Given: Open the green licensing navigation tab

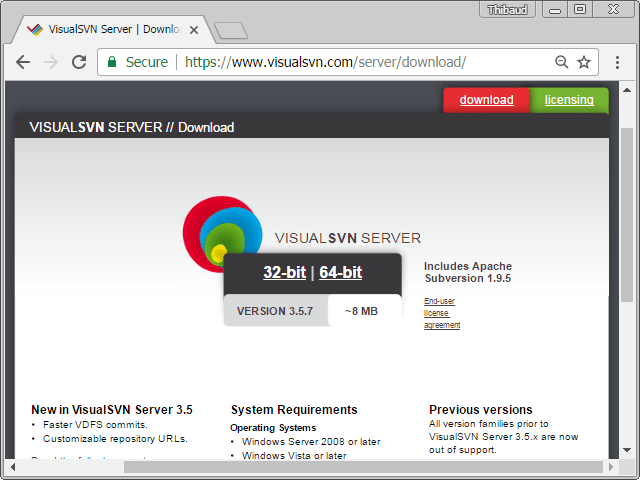Looking at the screenshot, I should point(569,100).
